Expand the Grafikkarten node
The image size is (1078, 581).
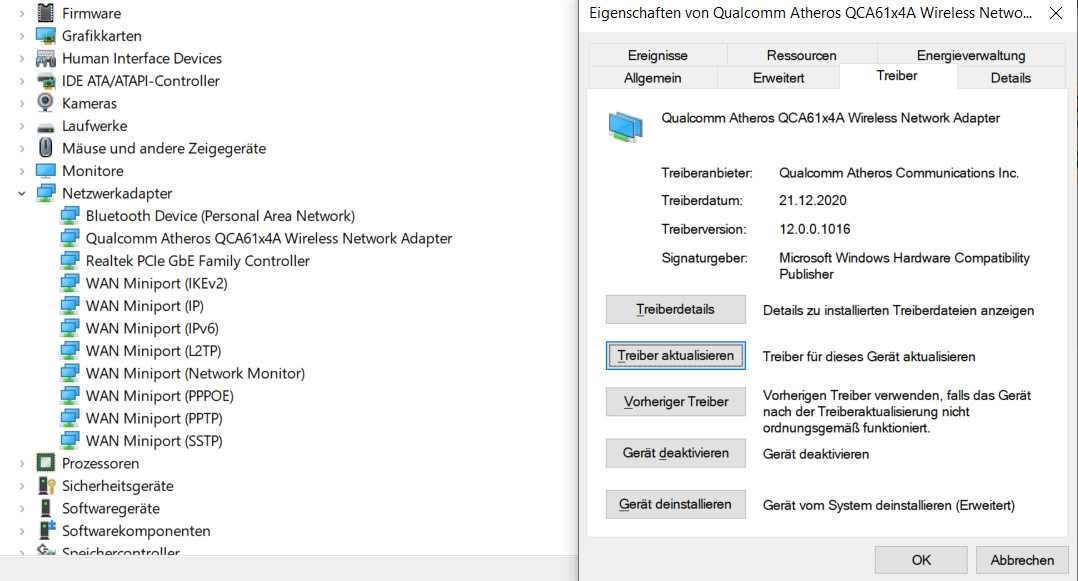coord(22,36)
